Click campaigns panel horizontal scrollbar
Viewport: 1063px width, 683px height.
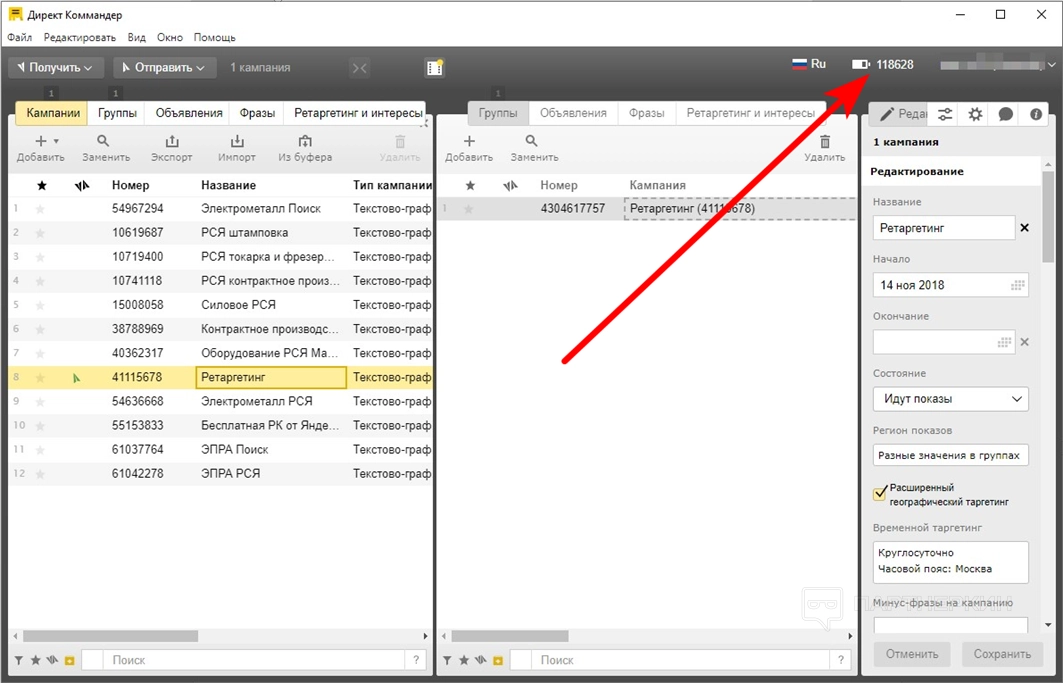click(111, 636)
